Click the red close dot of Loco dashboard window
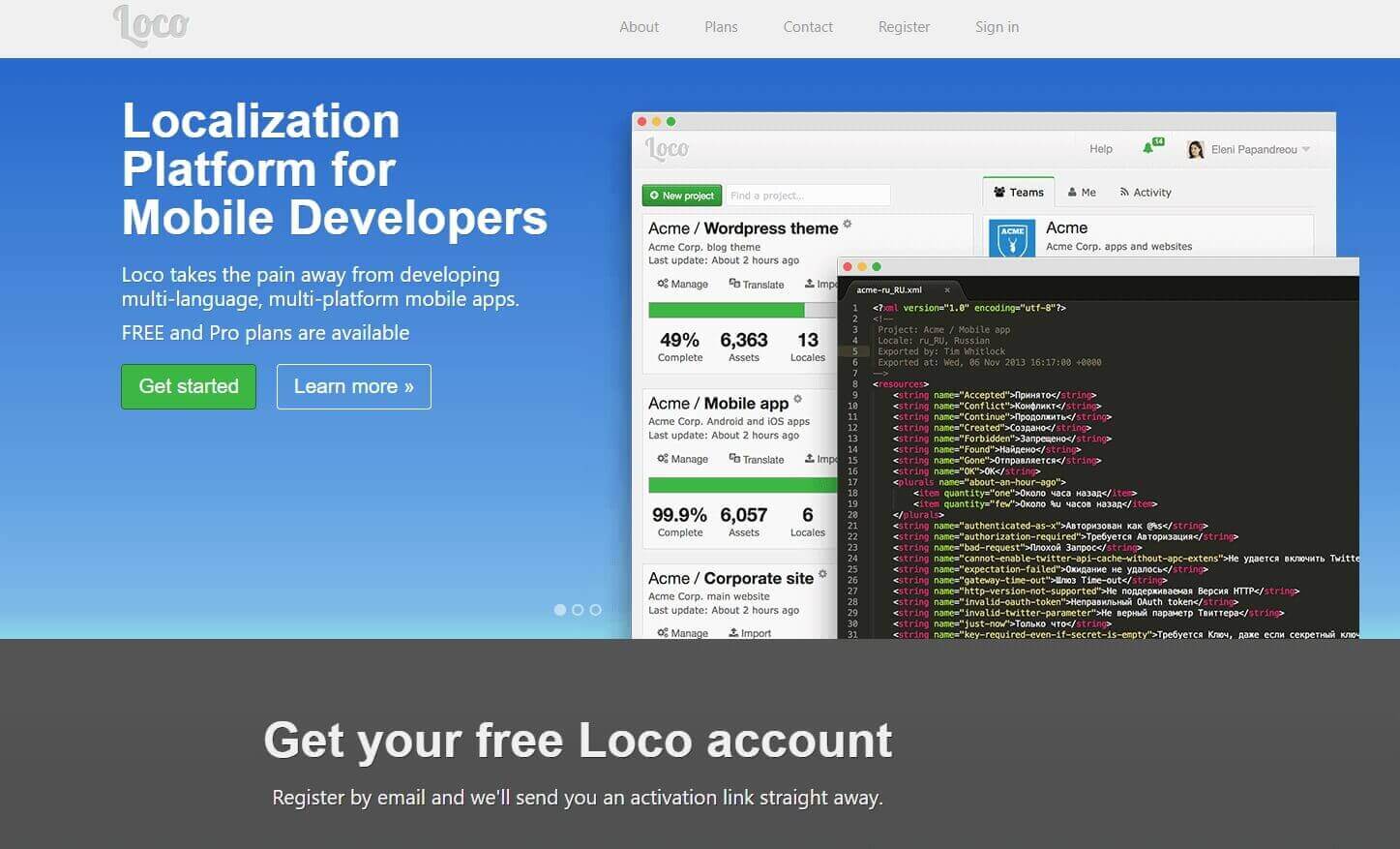Screen dimensions: 1400x849 (641, 122)
